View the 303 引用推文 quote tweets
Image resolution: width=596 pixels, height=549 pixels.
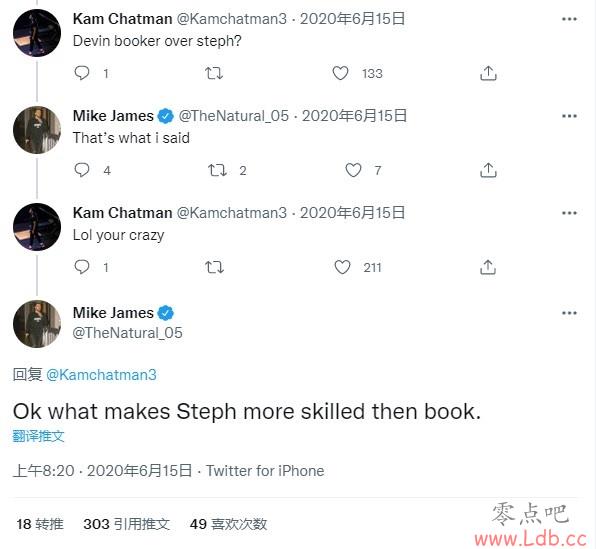pyautogui.click(x=127, y=524)
